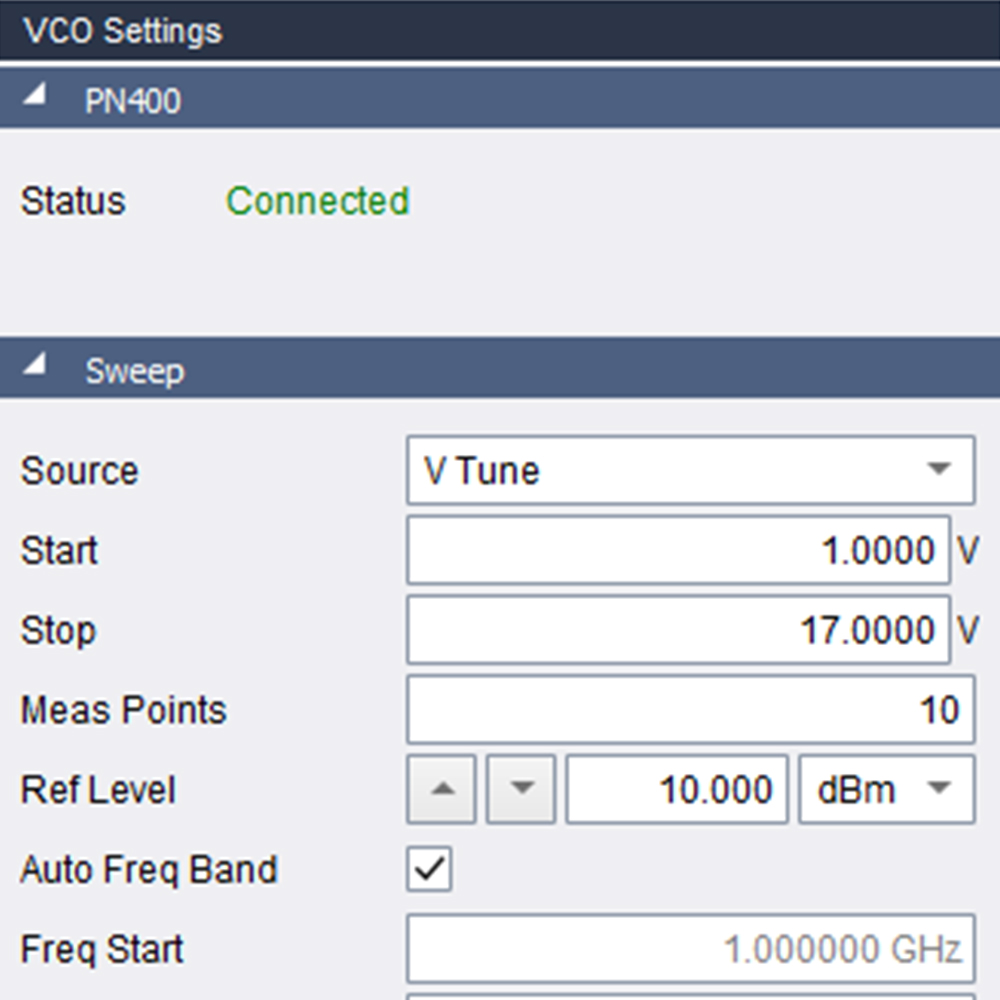The height and width of the screenshot is (1000, 1000).
Task: Click the Connected status text
Action: coord(318,201)
